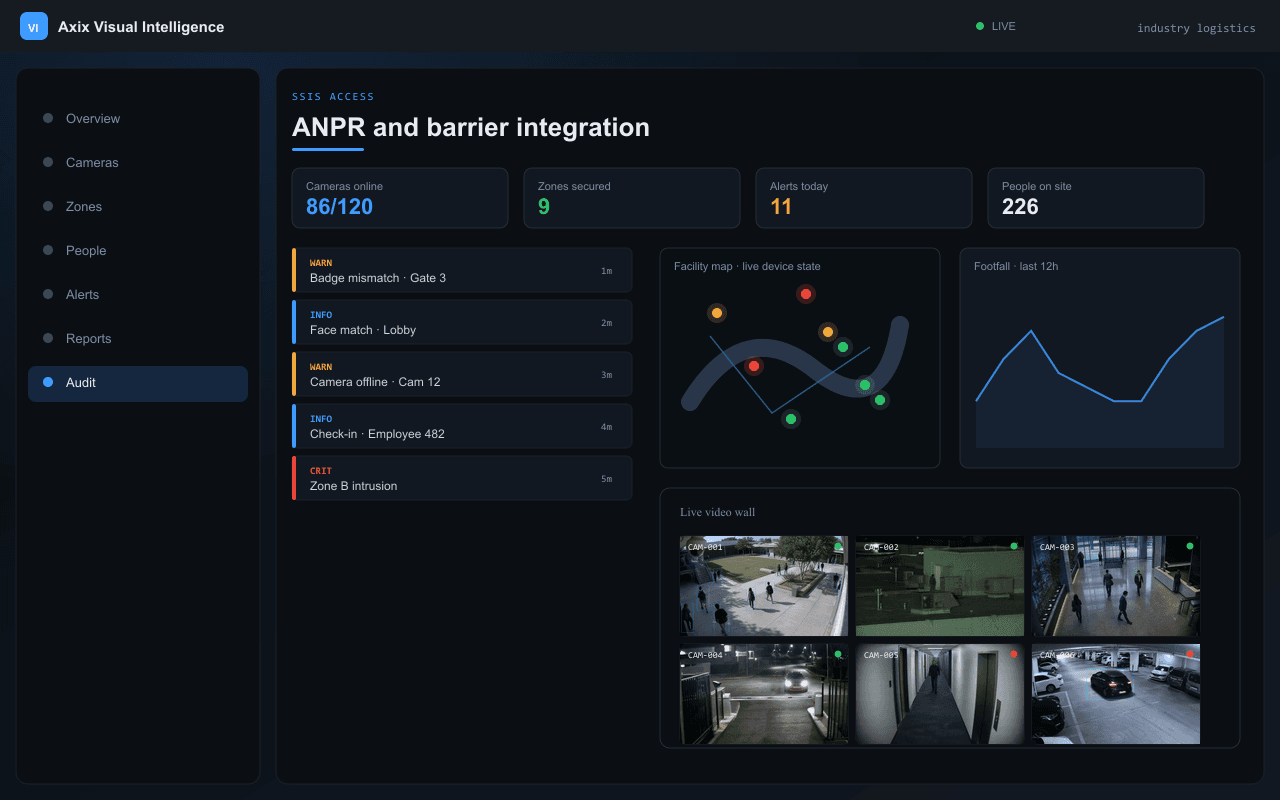Open the critical Zone B intrusion alert
The height and width of the screenshot is (800, 1280).
[462, 478]
